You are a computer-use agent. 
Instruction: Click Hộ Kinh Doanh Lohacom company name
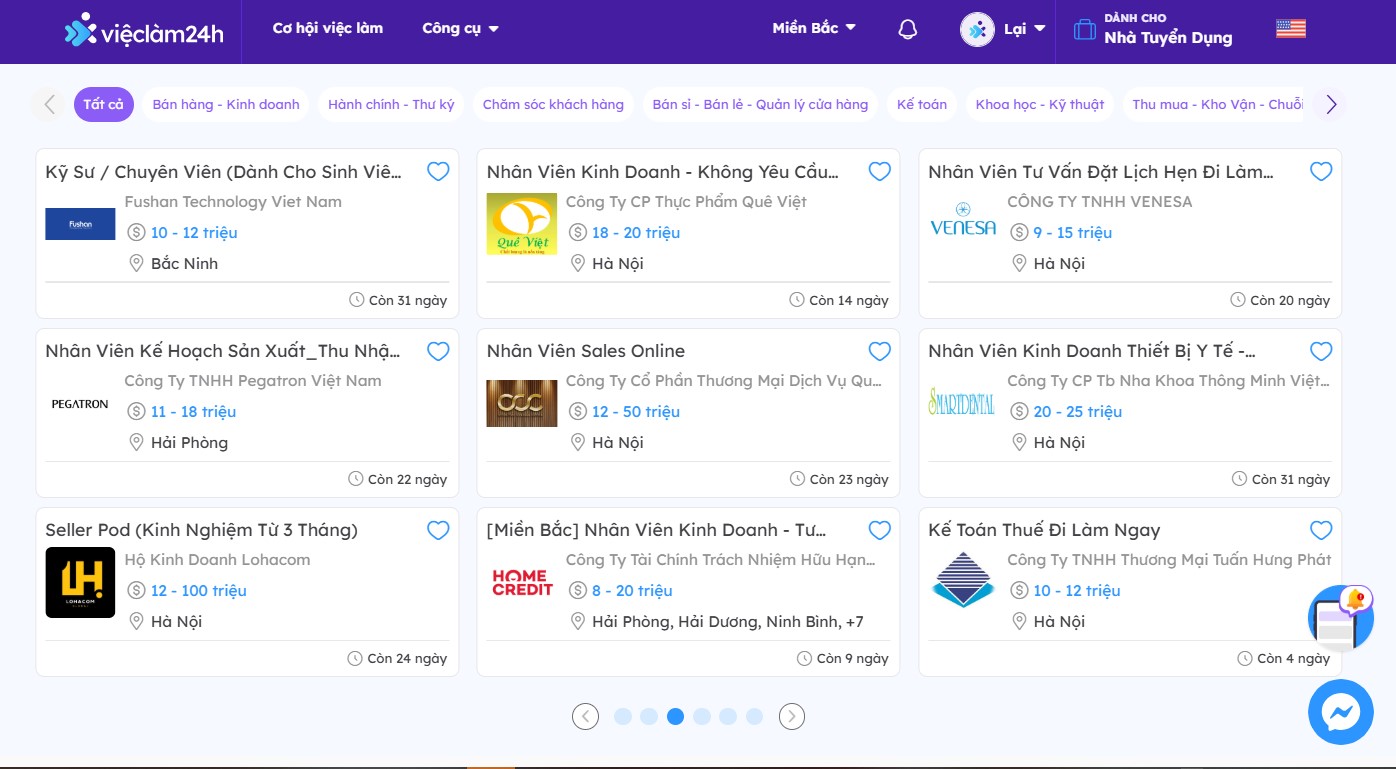[217, 560]
